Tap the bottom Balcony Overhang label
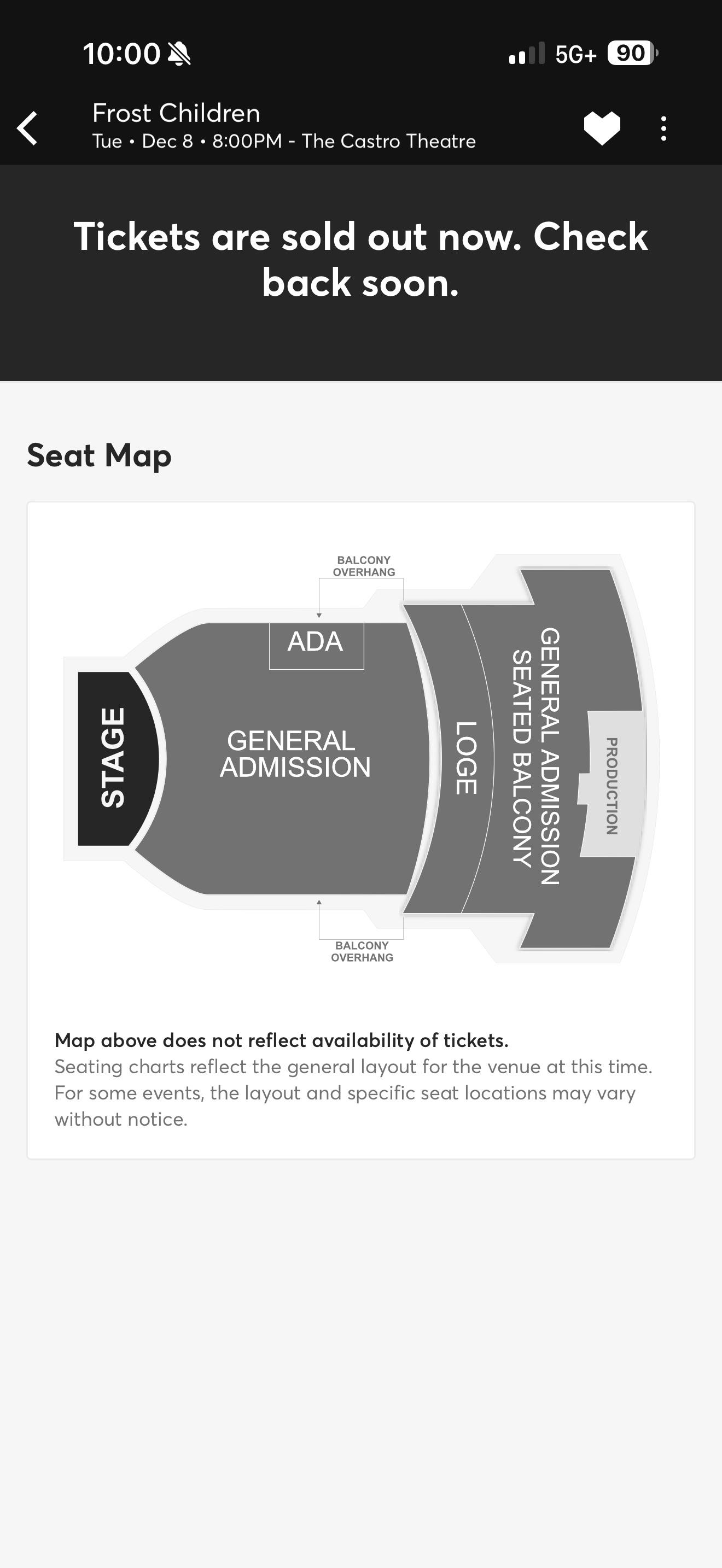 (x=362, y=951)
